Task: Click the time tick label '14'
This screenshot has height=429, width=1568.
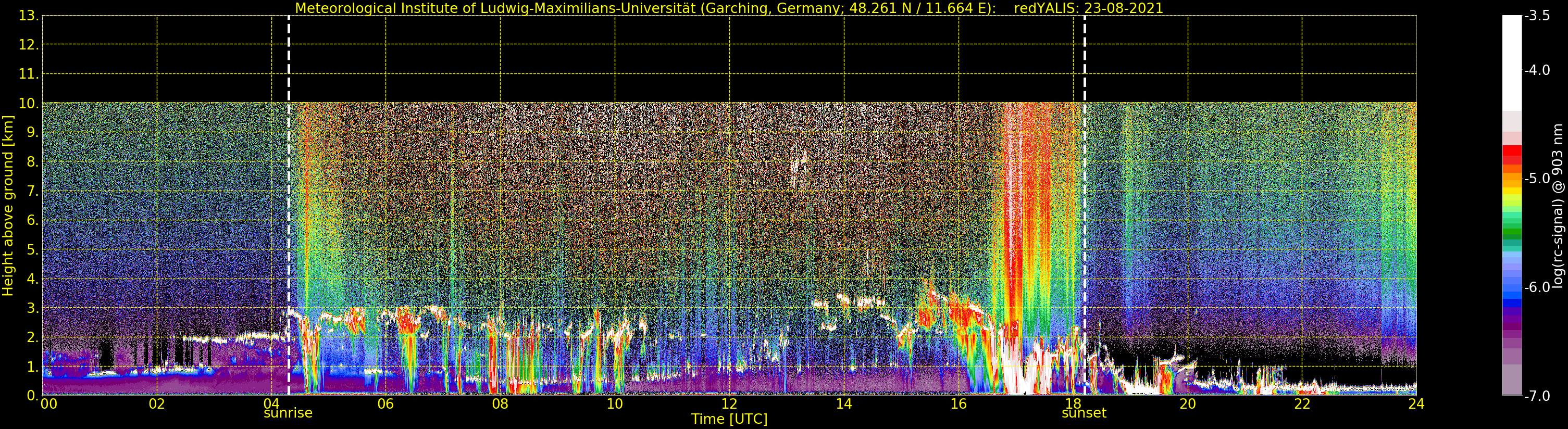Action: [844, 404]
